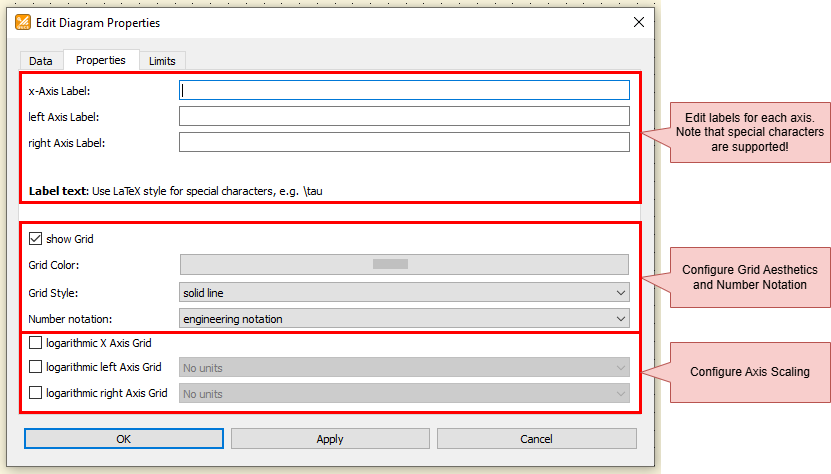The width and height of the screenshot is (831, 474).
Task: Click the application icon in the title bar
Action: tap(23, 22)
